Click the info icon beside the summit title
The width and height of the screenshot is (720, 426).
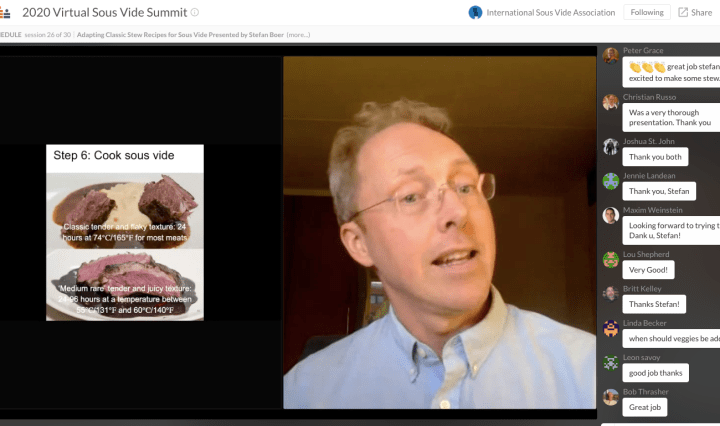coord(195,13)
